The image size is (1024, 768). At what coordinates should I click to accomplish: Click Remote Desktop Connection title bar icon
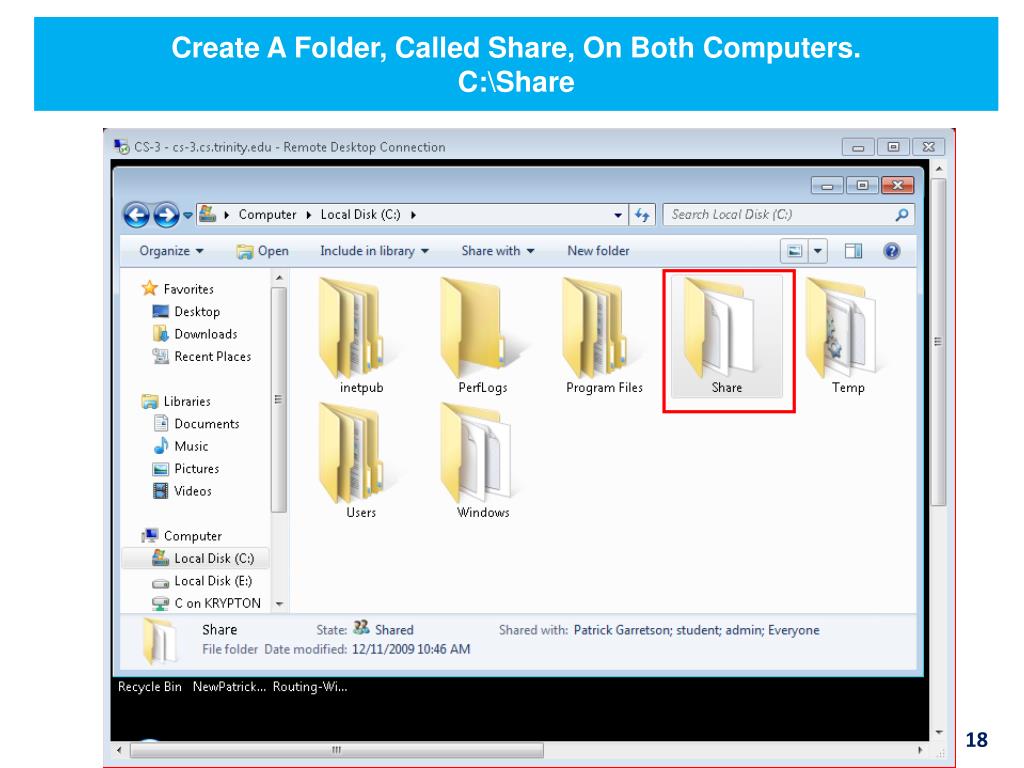click(x=121, y=146)
